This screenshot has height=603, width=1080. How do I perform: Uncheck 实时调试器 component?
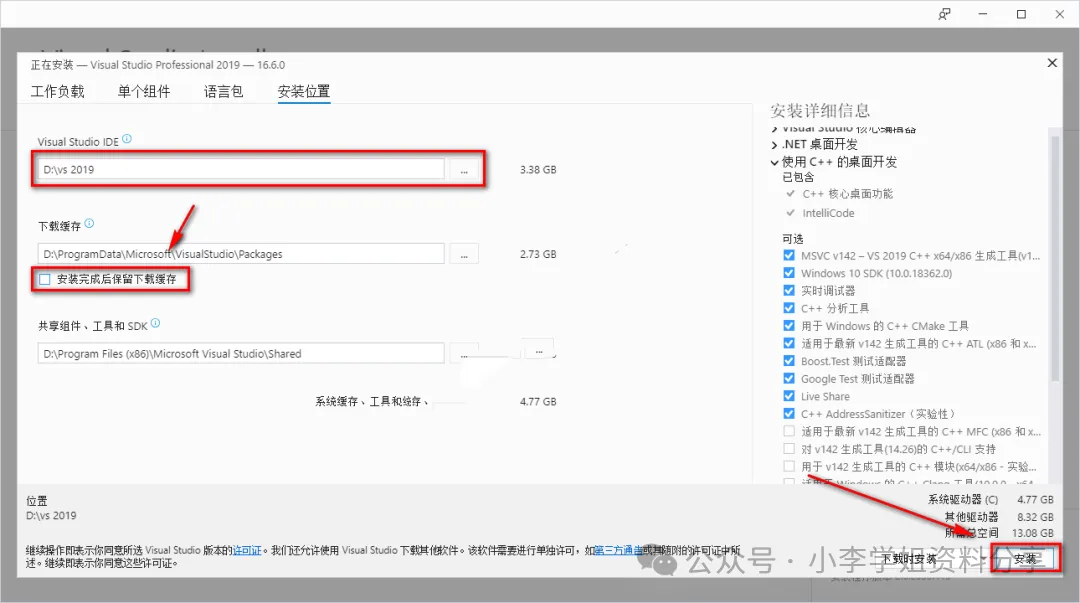pos(789,290)
